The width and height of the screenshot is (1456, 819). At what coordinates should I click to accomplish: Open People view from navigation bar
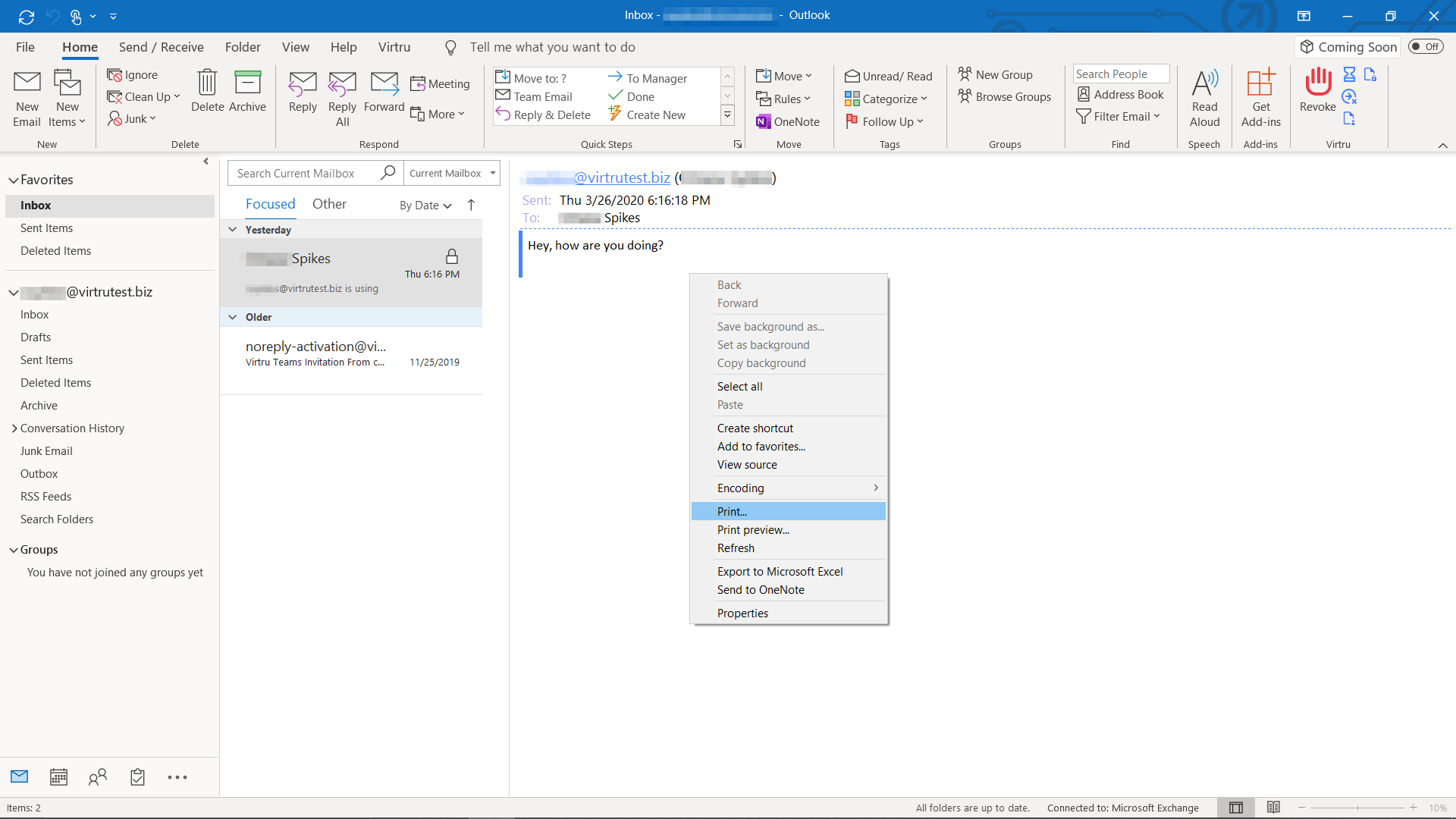tap(98, 777)
